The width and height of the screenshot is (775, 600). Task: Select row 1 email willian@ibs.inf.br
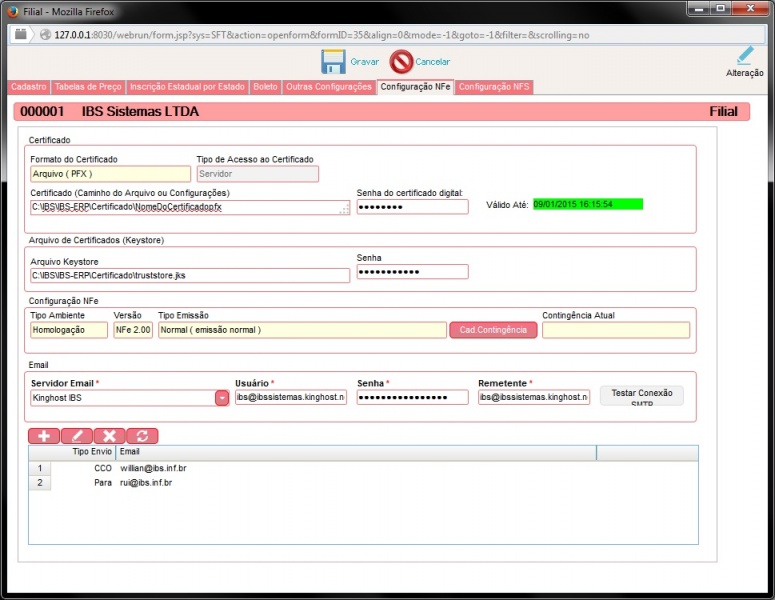[153, 468]
